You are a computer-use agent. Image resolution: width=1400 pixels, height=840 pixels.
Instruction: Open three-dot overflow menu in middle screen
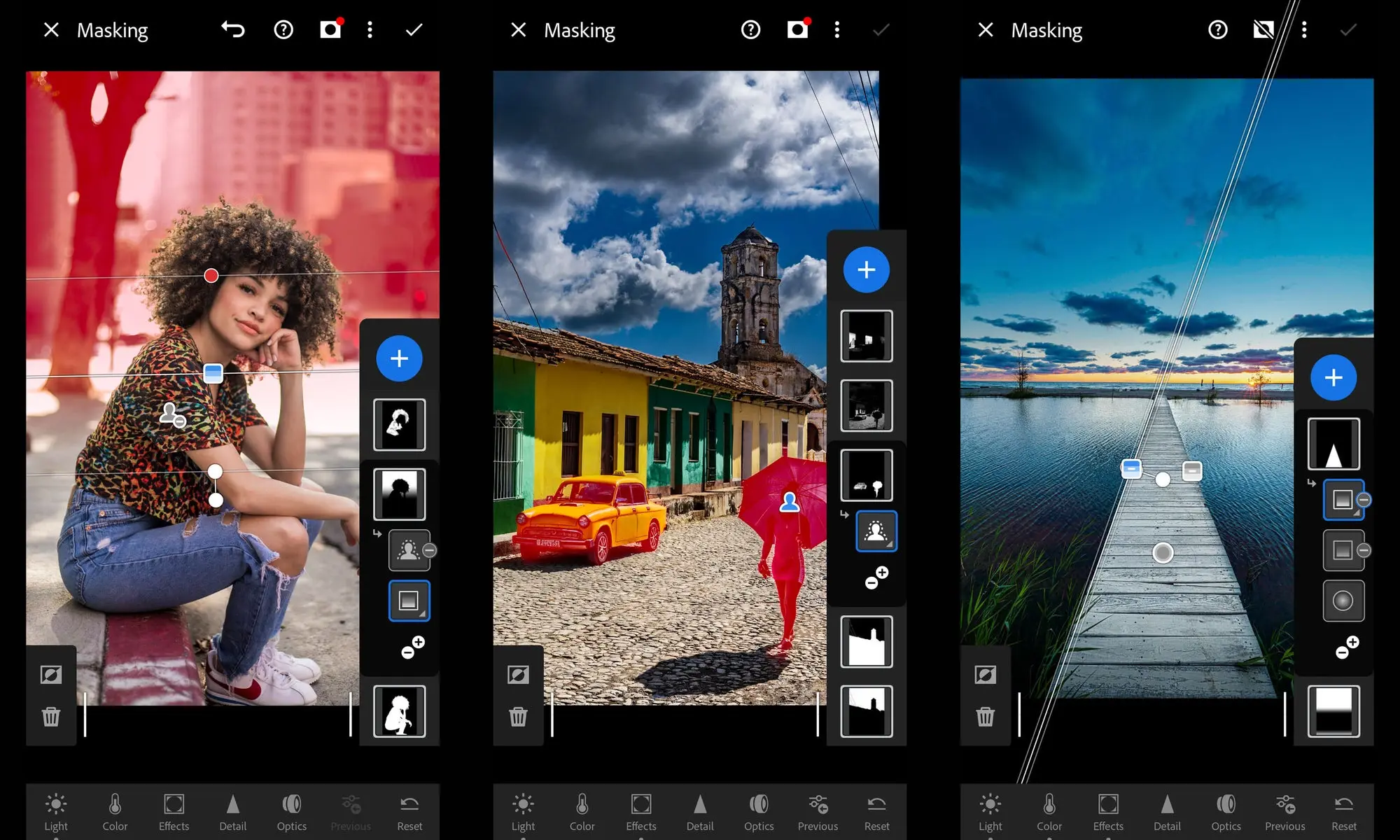click(x=836, y=29)
